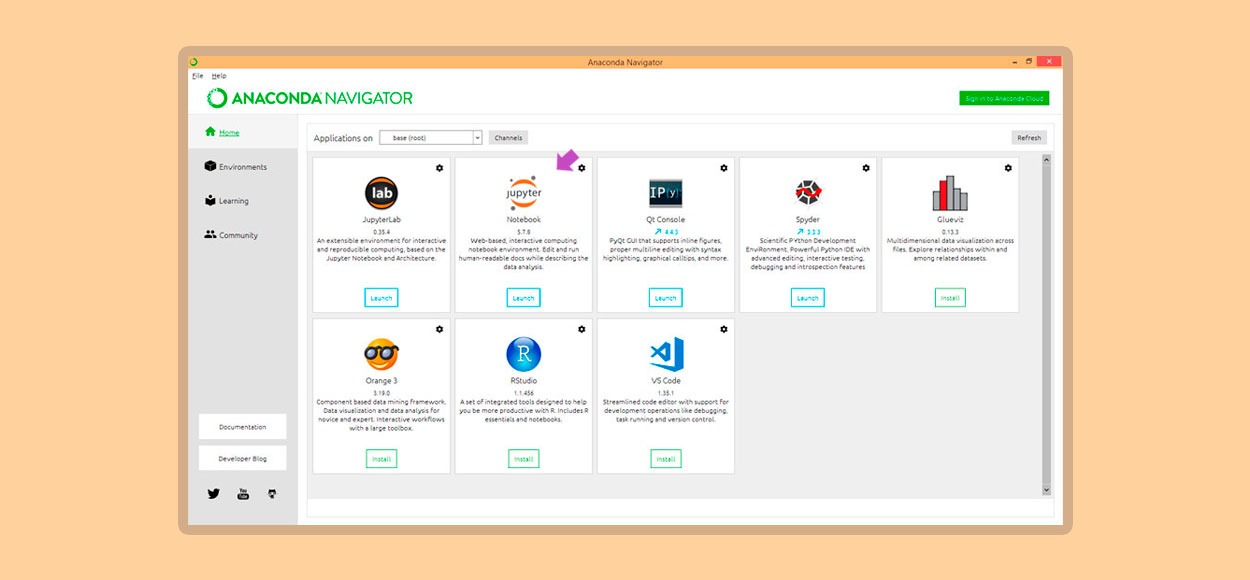Viewport: 1250px width, 580px height.
Task: Open the Developer Blog link
Action: (243, 459)
